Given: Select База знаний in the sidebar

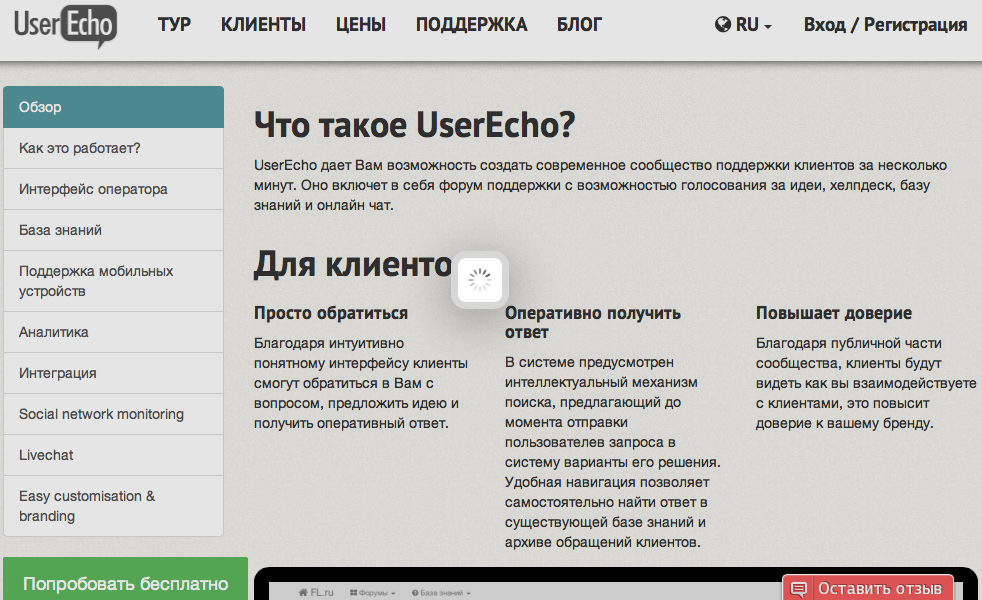Looking at the screenshot, I should 113,230.
